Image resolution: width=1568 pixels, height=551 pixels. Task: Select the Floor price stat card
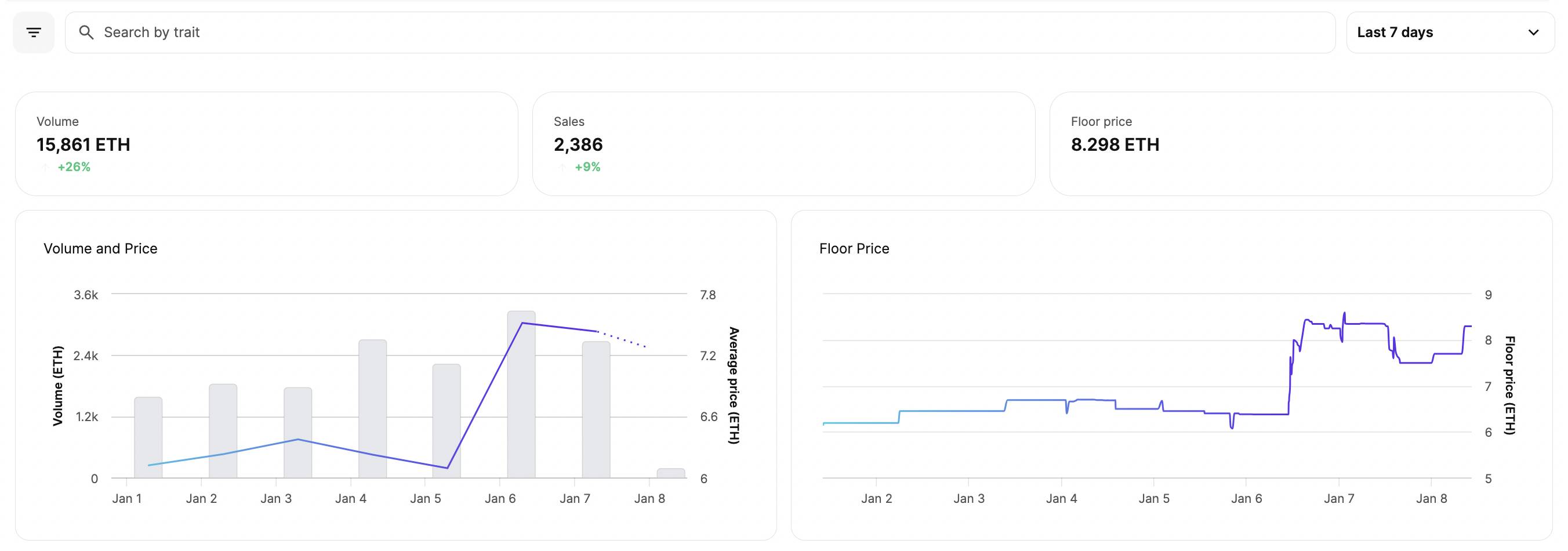click(x=1301, y=144)
